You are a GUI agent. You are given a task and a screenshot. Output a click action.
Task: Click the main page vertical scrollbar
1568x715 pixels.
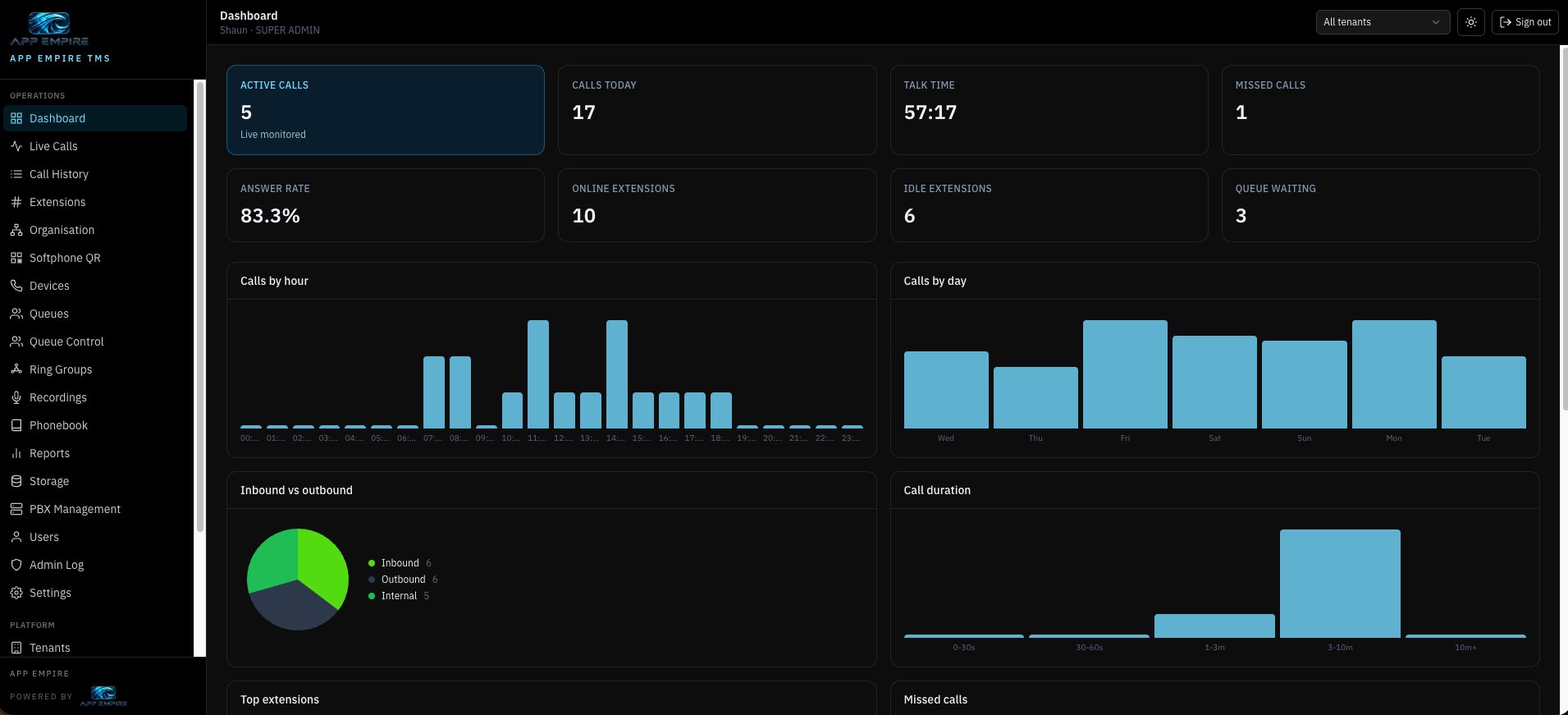point(1564,230)
